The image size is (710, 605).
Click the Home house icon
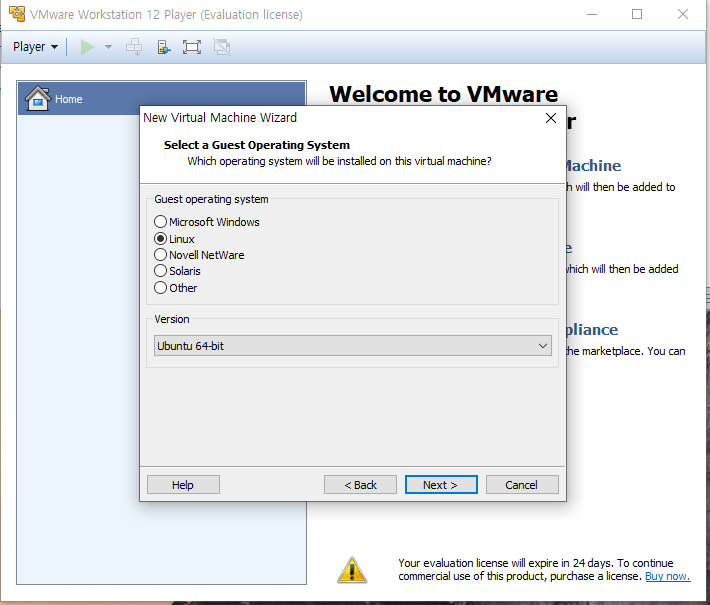(x=38, y=98)
